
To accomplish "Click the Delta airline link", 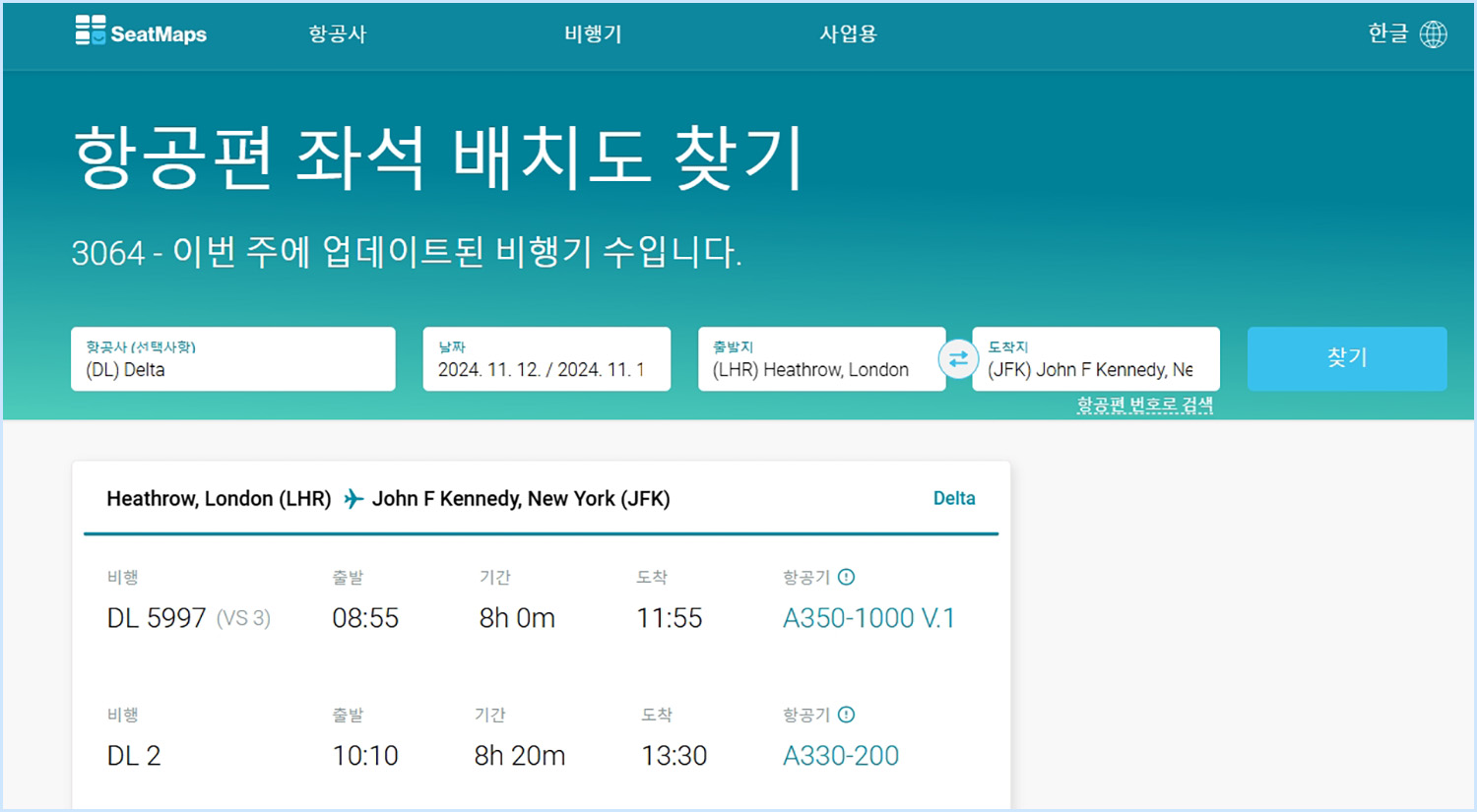I will coord(954,498).
